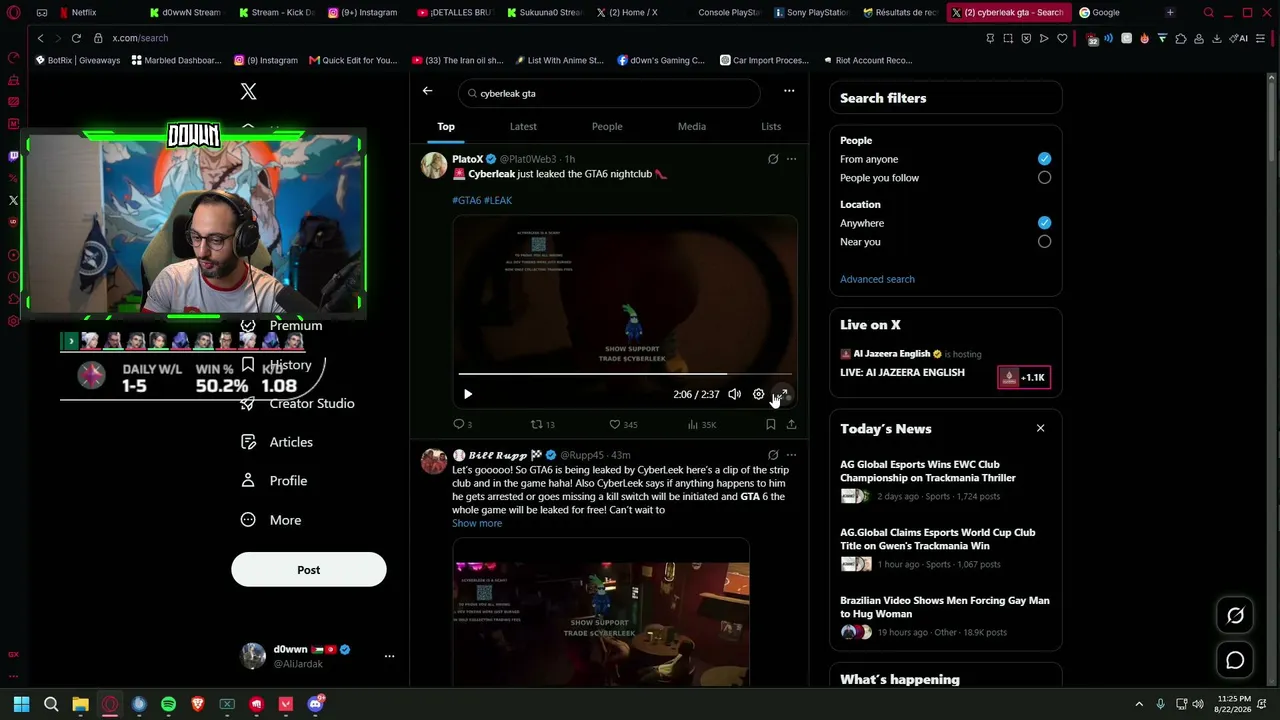Open Articles in the sidebar
Screen dimensions: 1280x720
277,442
